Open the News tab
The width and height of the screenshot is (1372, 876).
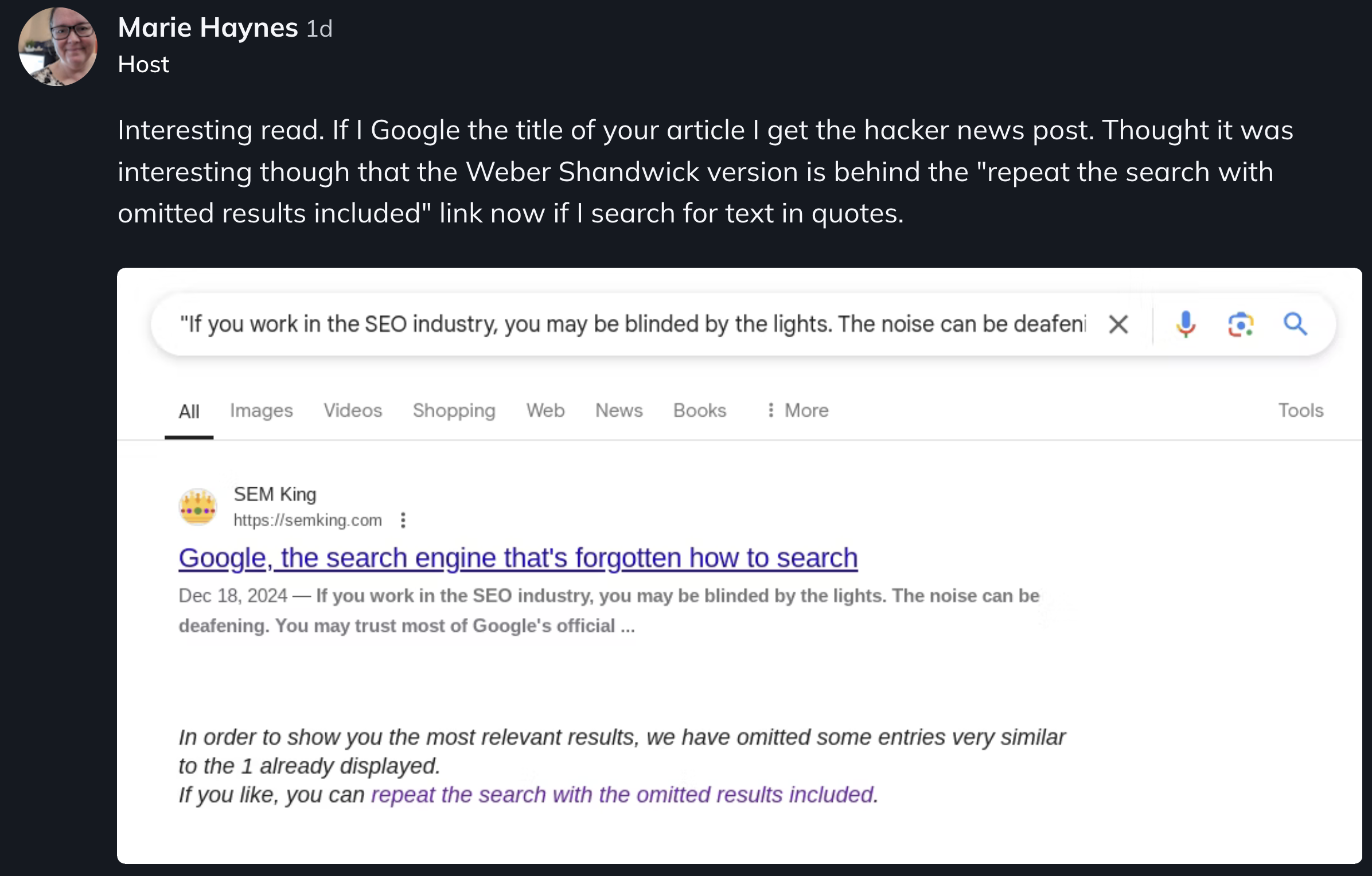pyautogui.click(x=619, y=410)
